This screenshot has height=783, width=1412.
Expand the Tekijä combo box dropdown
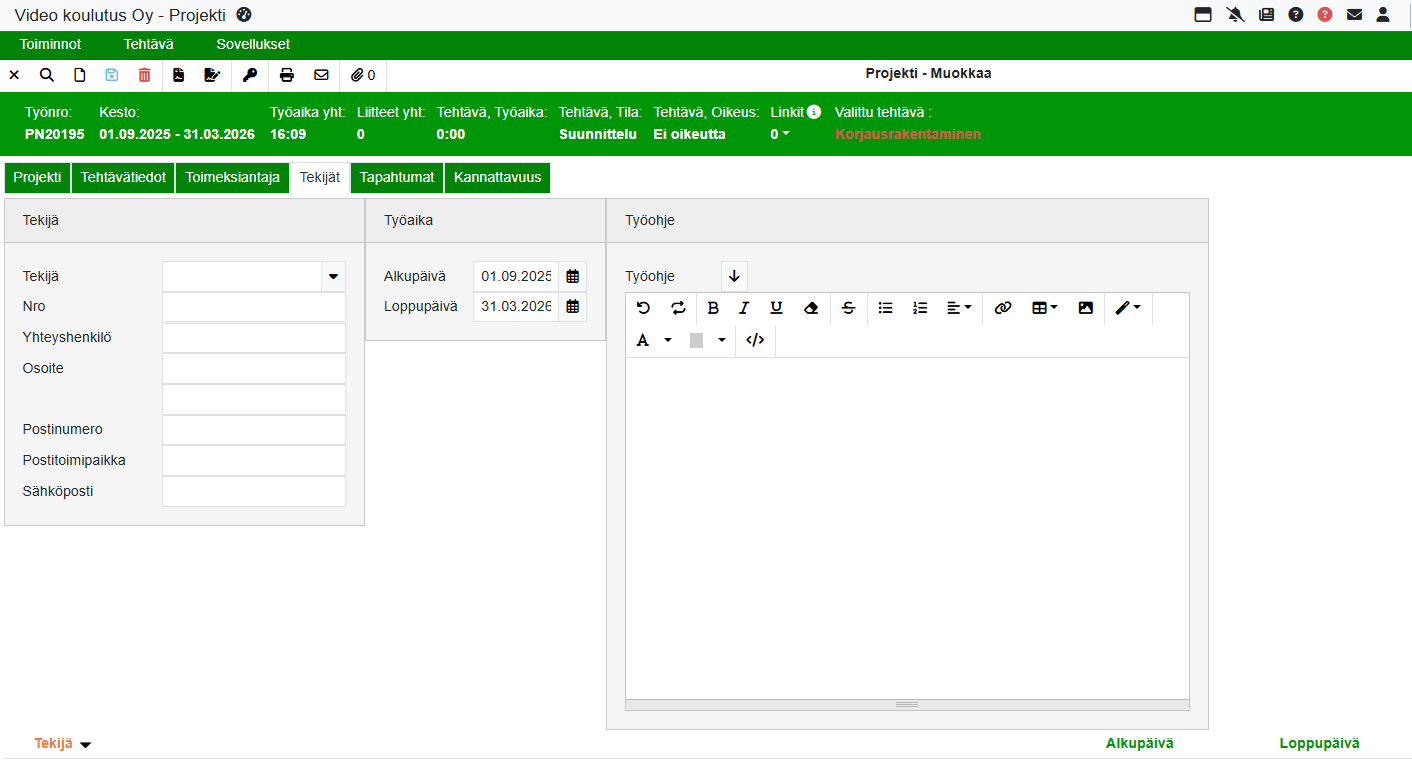(x=333, y=277)
